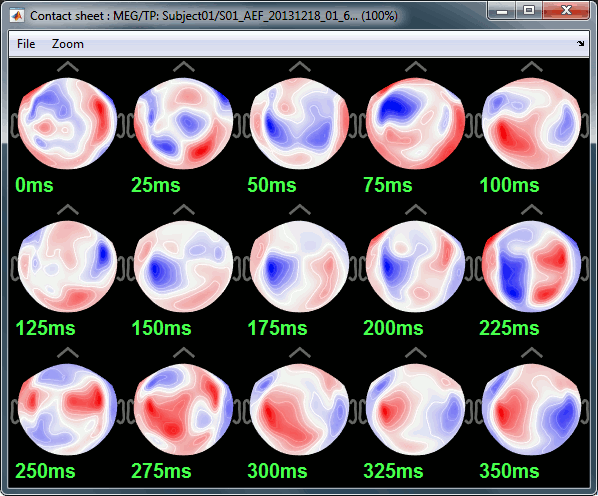Click the MATLAB icon in title bar
Viewport: 598px width, 496px height.
pyautogui.click(x=17, y=16)
